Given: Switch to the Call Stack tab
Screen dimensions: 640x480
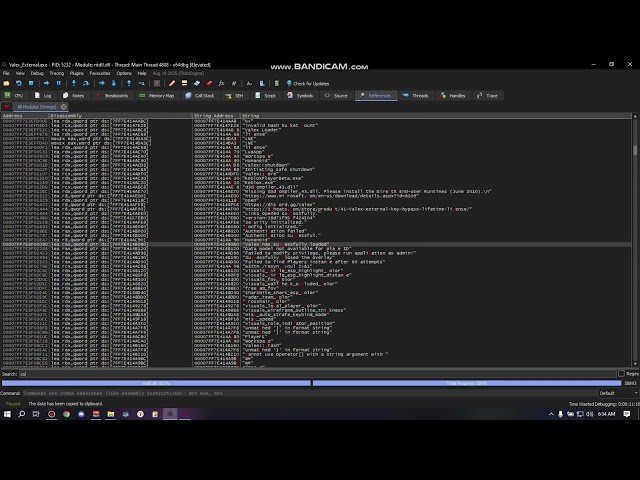Looking at the screenshot, I should click(200, 96).
